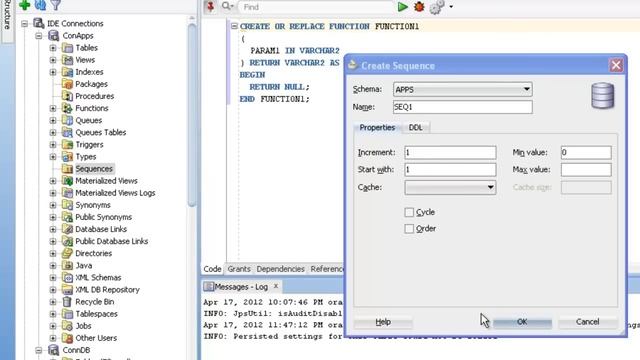Switch to the Code tab
The width and height of the screenshot is (640, 360).
click(212, 269)
